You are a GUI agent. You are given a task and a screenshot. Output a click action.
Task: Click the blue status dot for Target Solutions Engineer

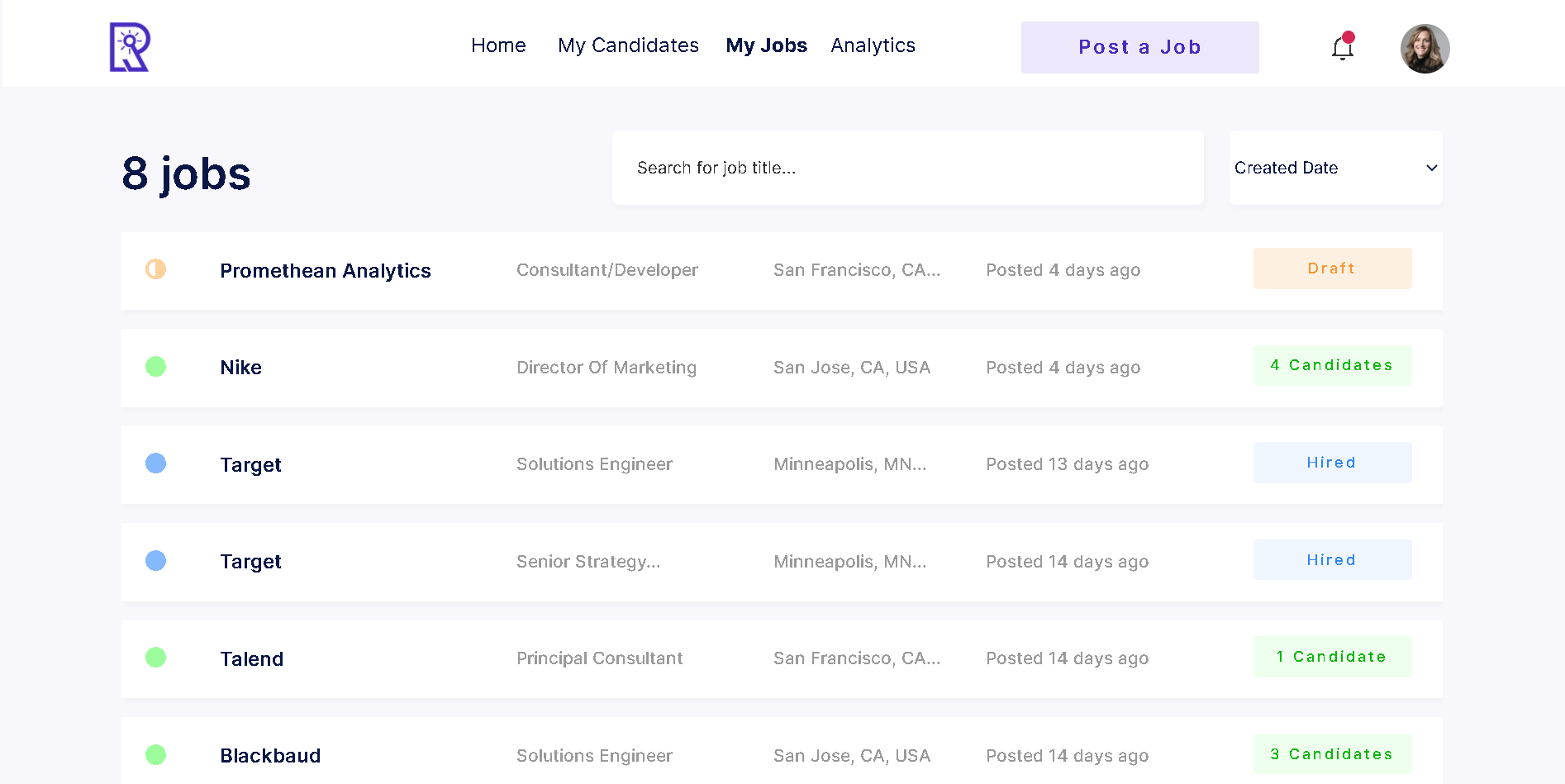tap(155, 463)
